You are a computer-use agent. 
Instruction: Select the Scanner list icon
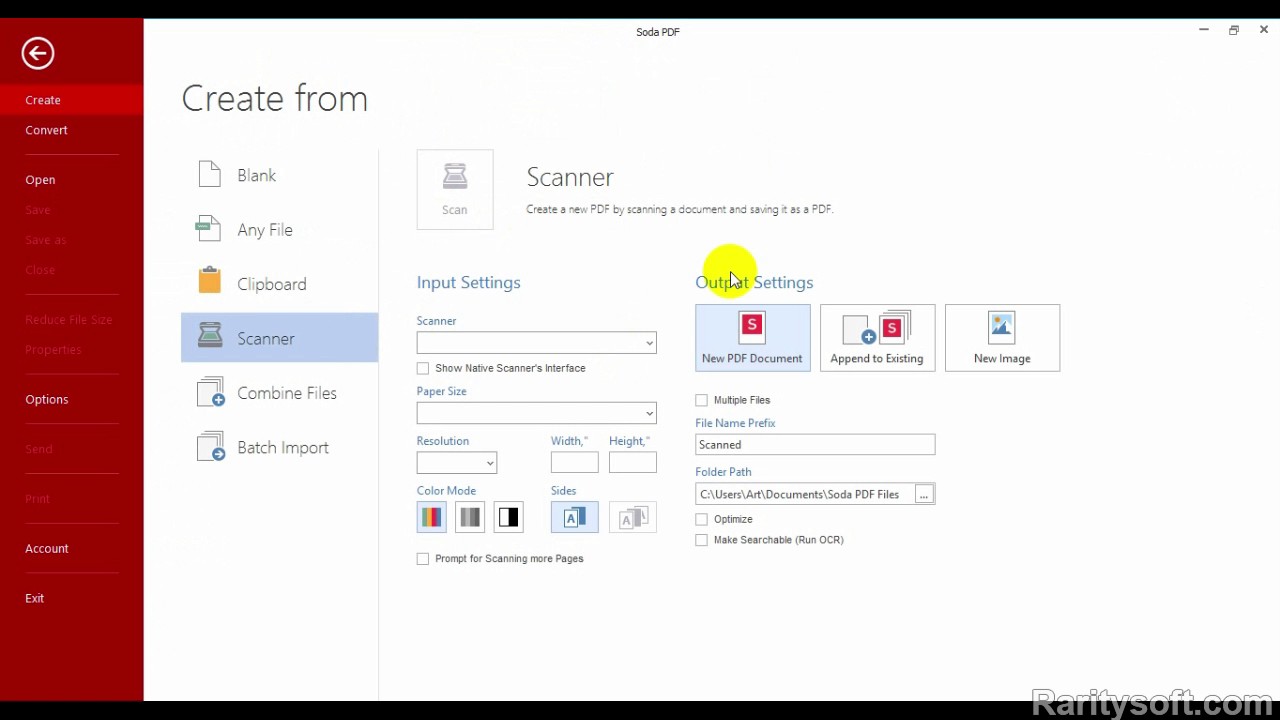(x=210, y=335)
